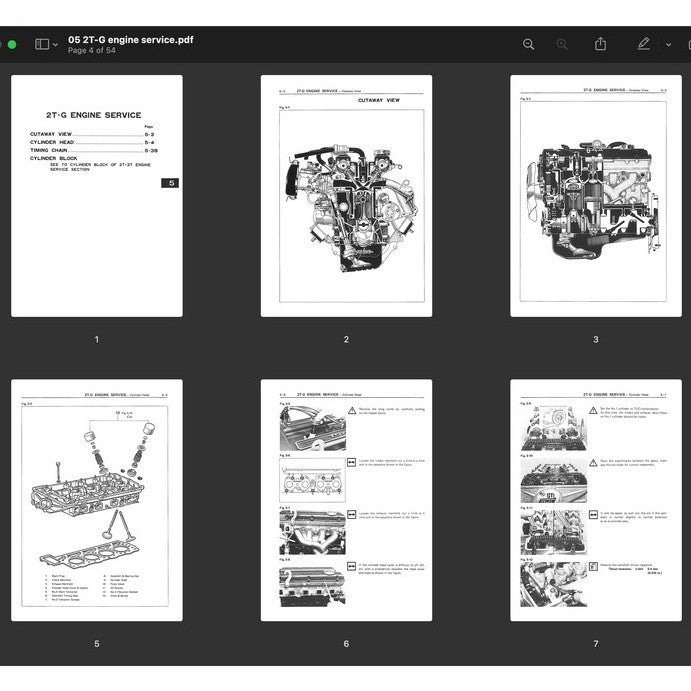Open the Share menu
Screen dimensions: 691x691
(x=600, y=44)
